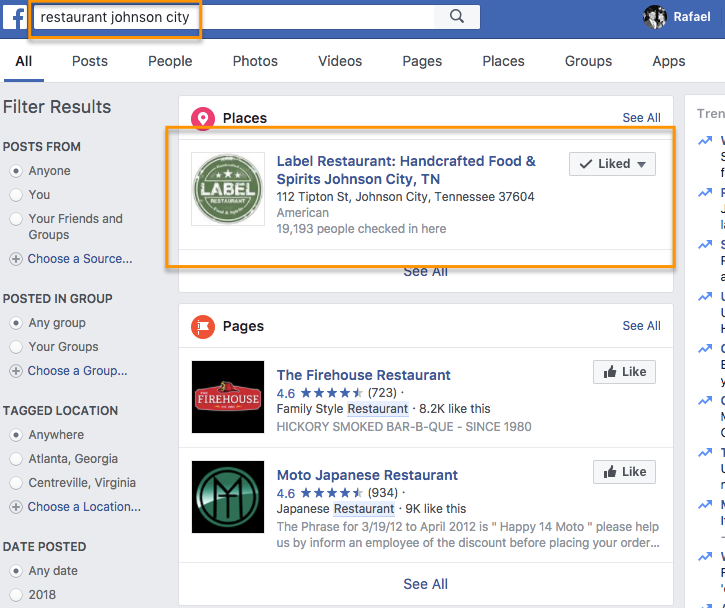Like Moto Japanese Restaurant page

click(x=624, y=472)
